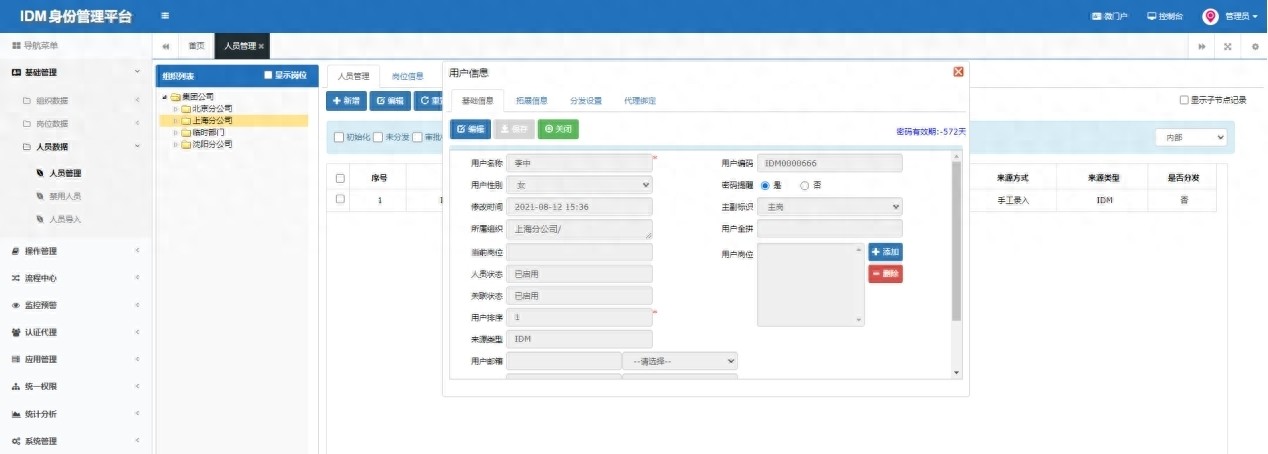Click the green 关闭 button
Image resolution: width=1268 pixels, height=454 pixels.
pyautogui.click(x=558, y=129)
